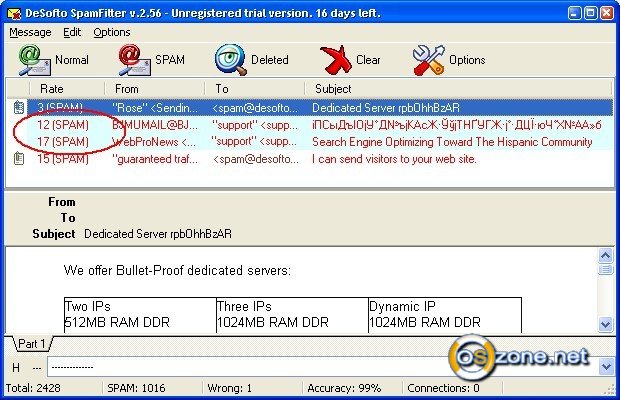Click the Accuracy: 99% status entry
Screen dimensions: 620x400
[344, 388]
